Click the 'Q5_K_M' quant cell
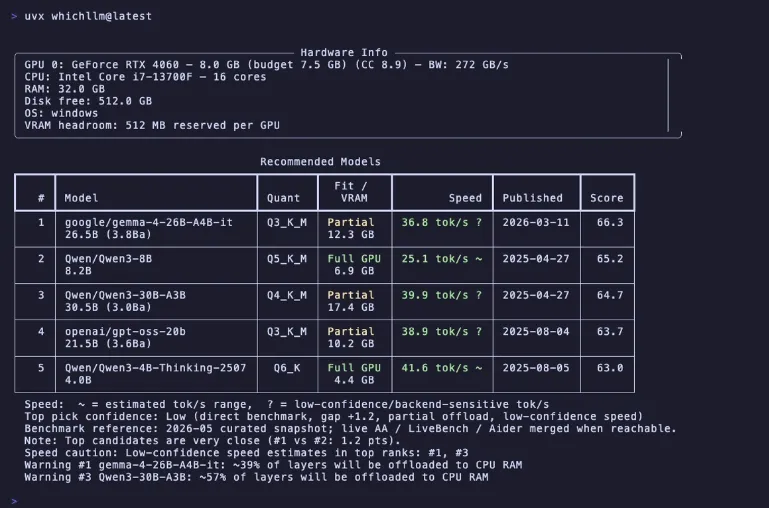 click(287, 258)
